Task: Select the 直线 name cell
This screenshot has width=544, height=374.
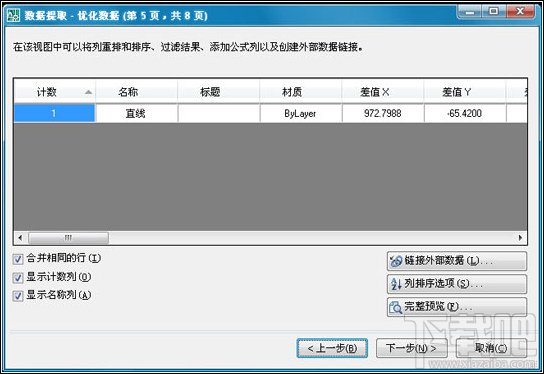Action: pyautogui.click(x=136, y=113)
